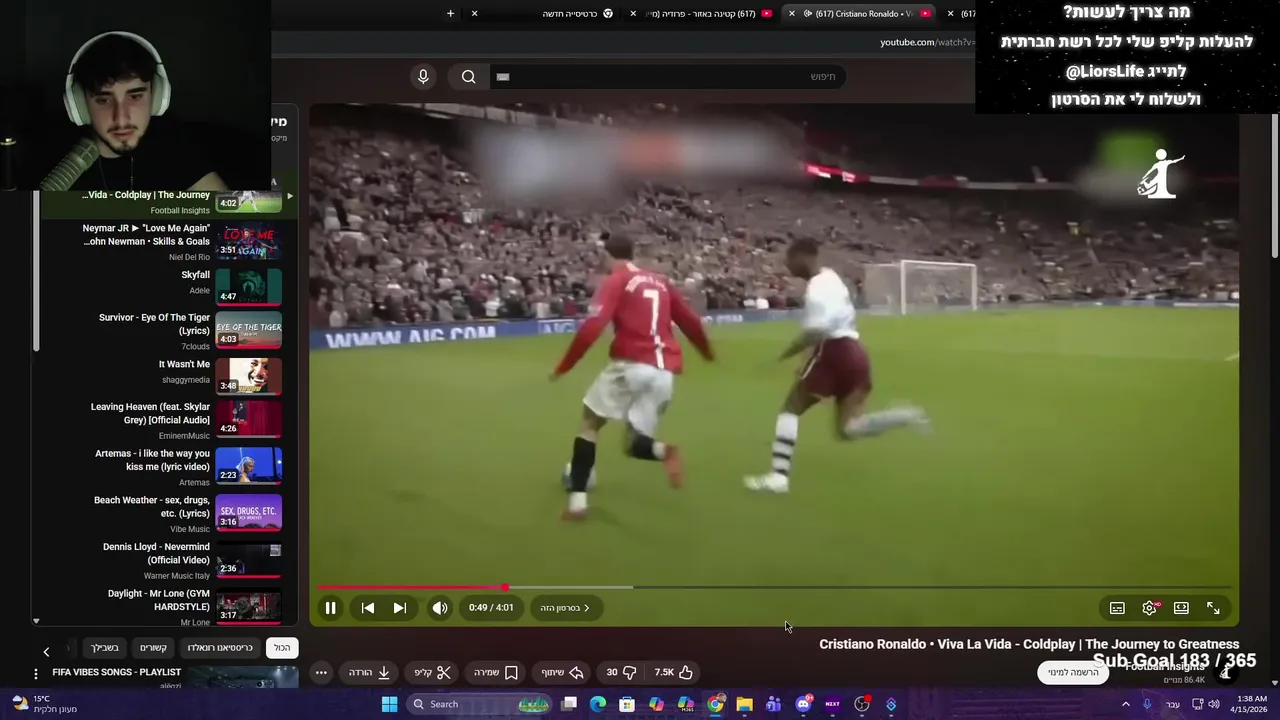Open player settings gear icon
Image resolution: width=1280 pixels, height=720 pixels.
pyautogui.click(x=1149, y=608)
